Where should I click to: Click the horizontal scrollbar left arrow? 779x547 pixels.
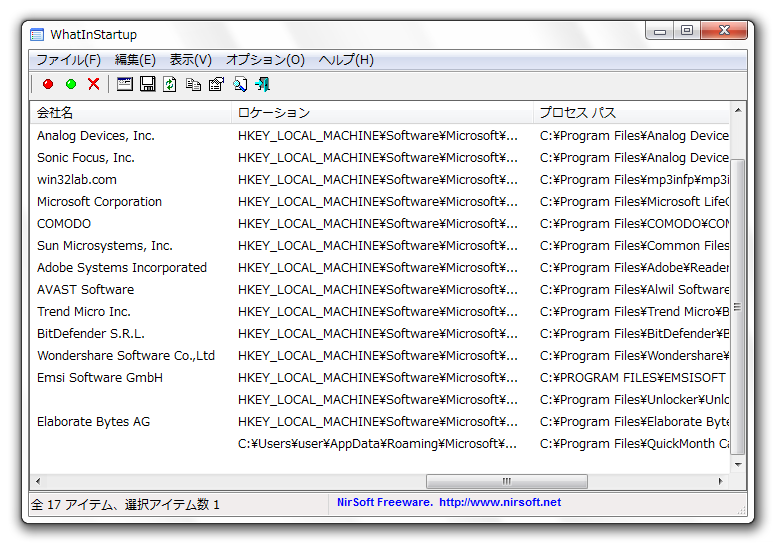click(38, 481)
